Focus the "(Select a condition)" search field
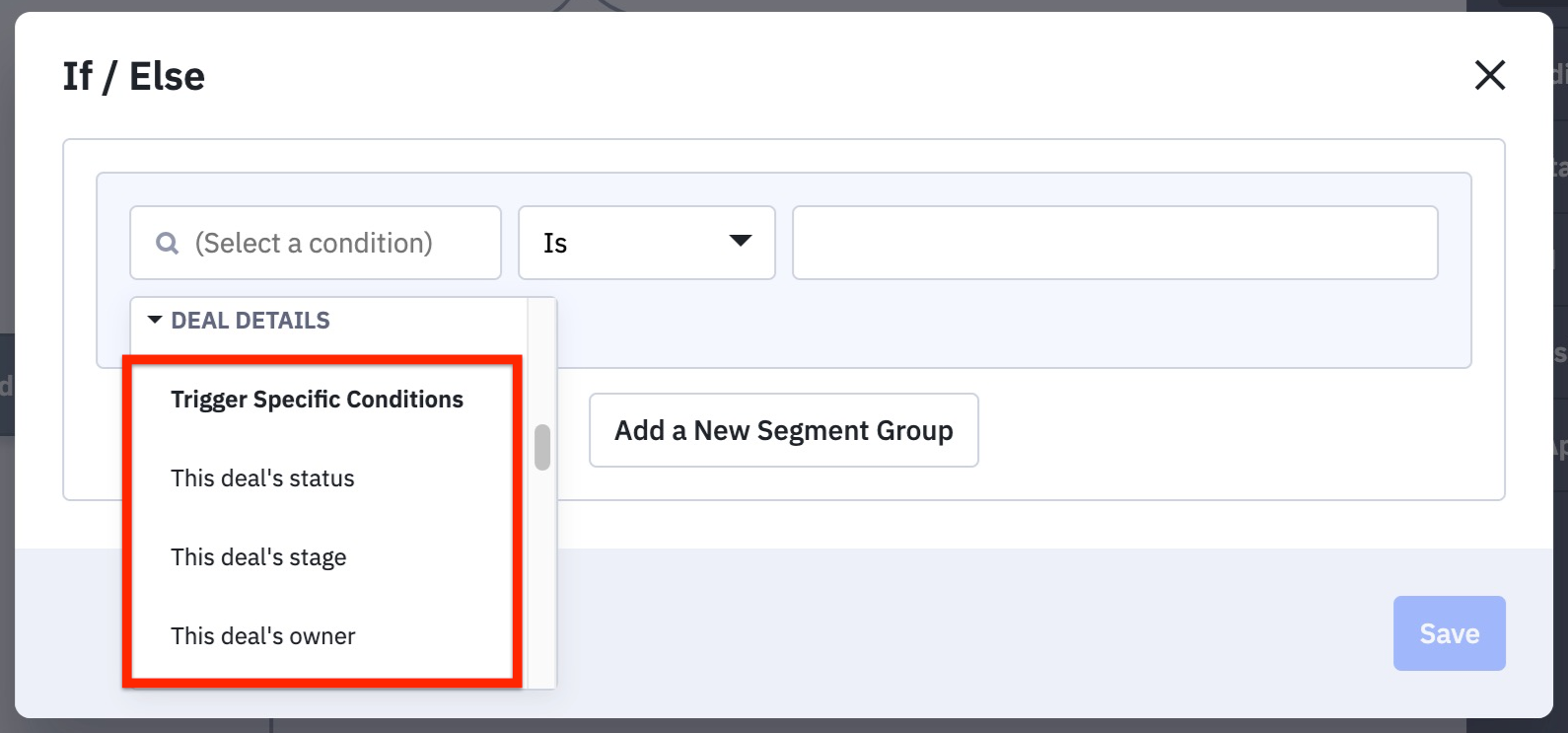The height and width of the screenshot is (733, 1568). coord(335,243)
